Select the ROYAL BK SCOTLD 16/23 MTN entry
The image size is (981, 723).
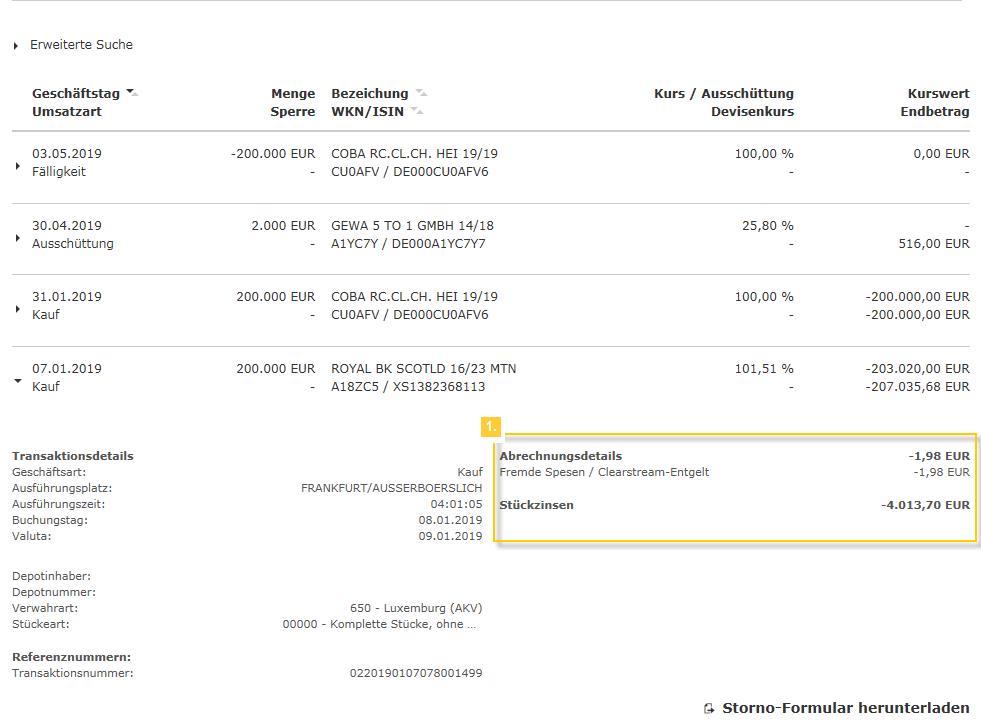coord(423,368)
